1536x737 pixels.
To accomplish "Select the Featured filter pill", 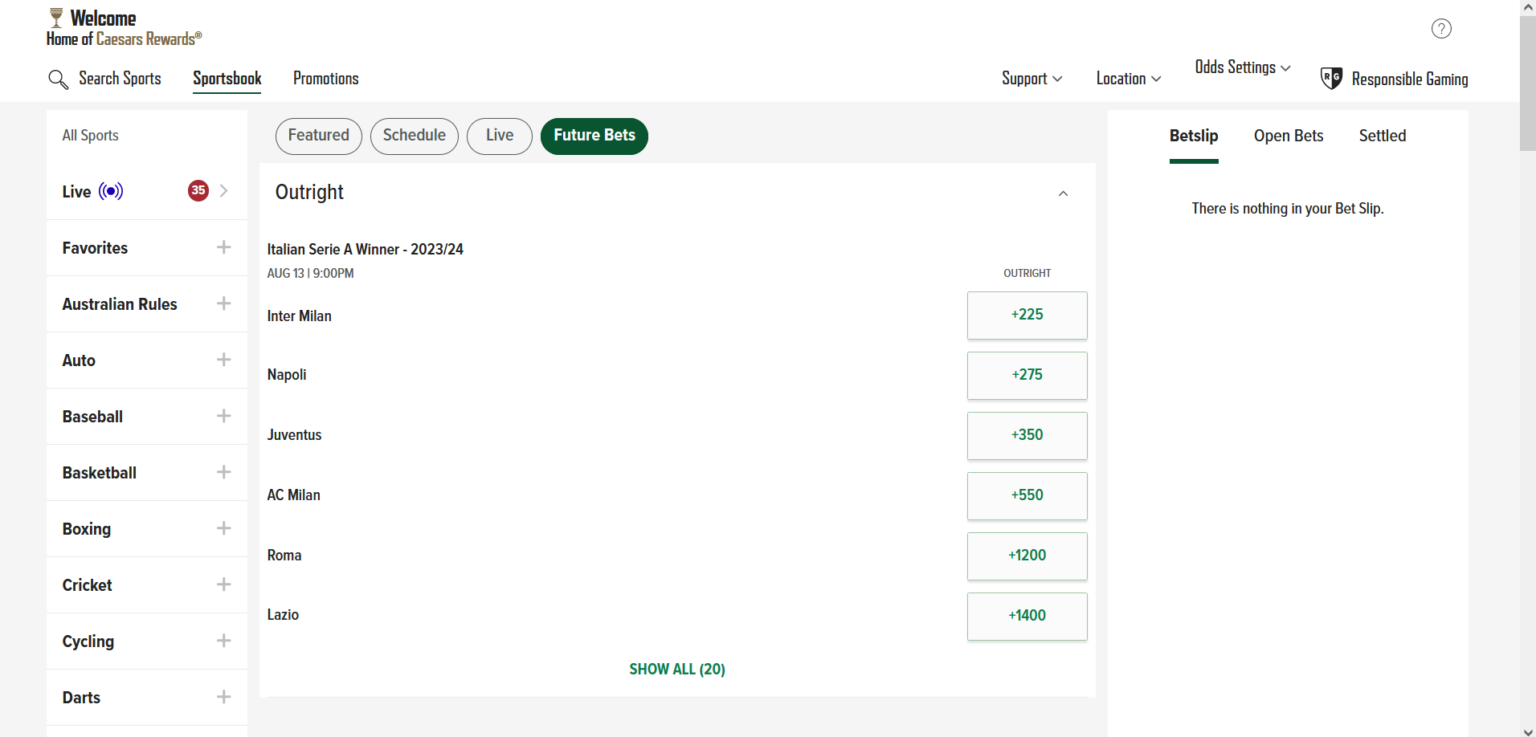I will (x=318, y=136).
